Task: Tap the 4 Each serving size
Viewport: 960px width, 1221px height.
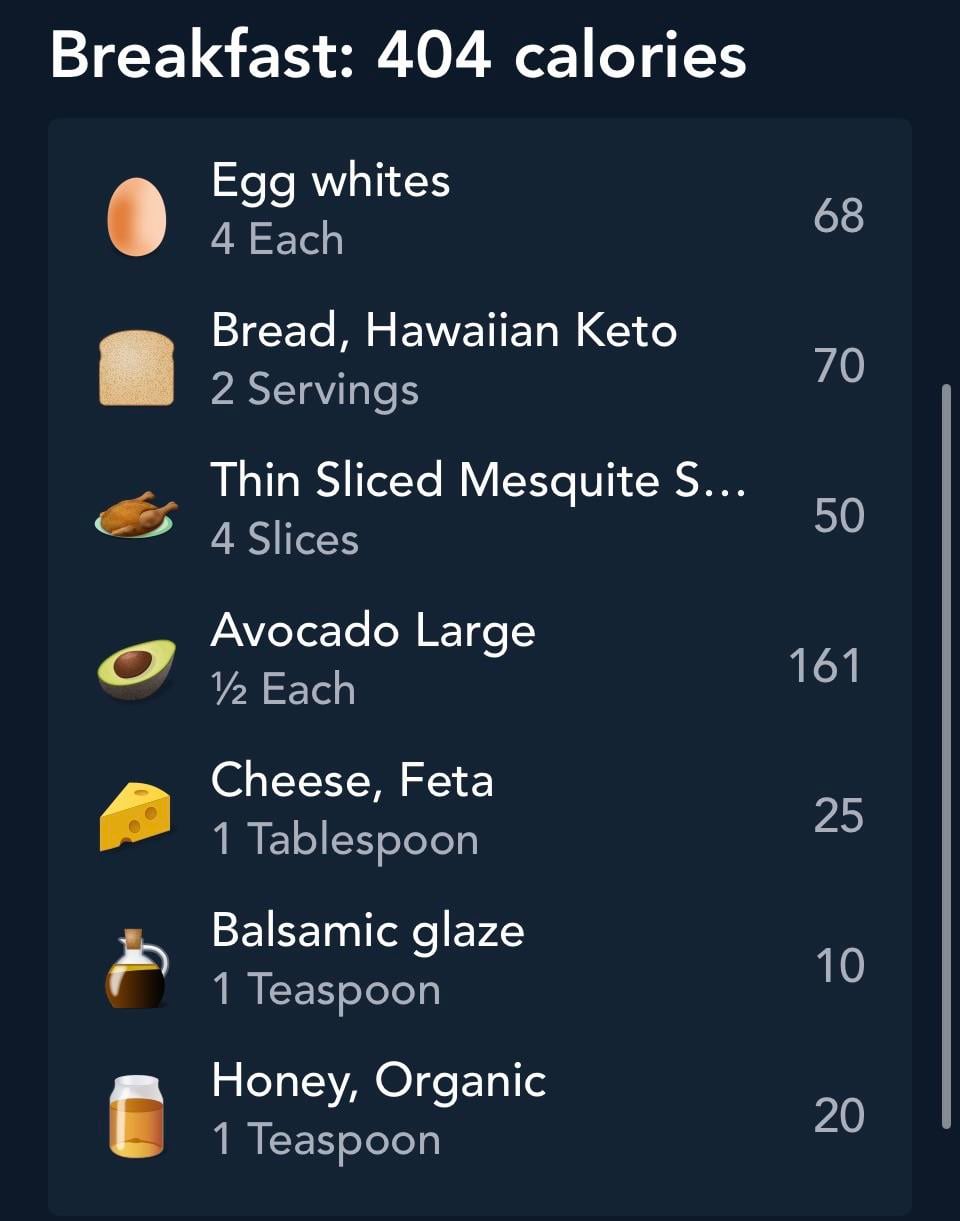Action: (277, 240)
